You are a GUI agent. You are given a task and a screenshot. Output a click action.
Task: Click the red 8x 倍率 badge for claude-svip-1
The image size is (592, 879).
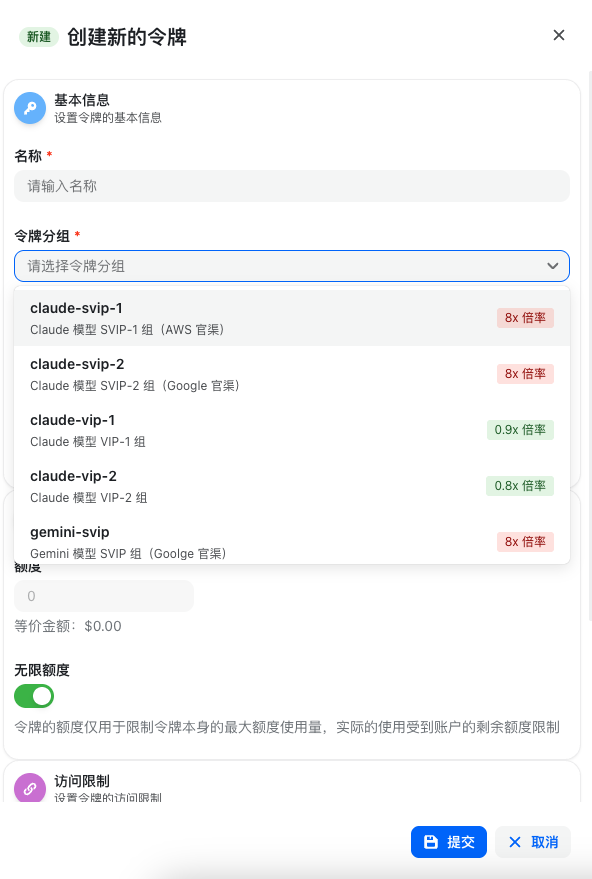[526, 317]
